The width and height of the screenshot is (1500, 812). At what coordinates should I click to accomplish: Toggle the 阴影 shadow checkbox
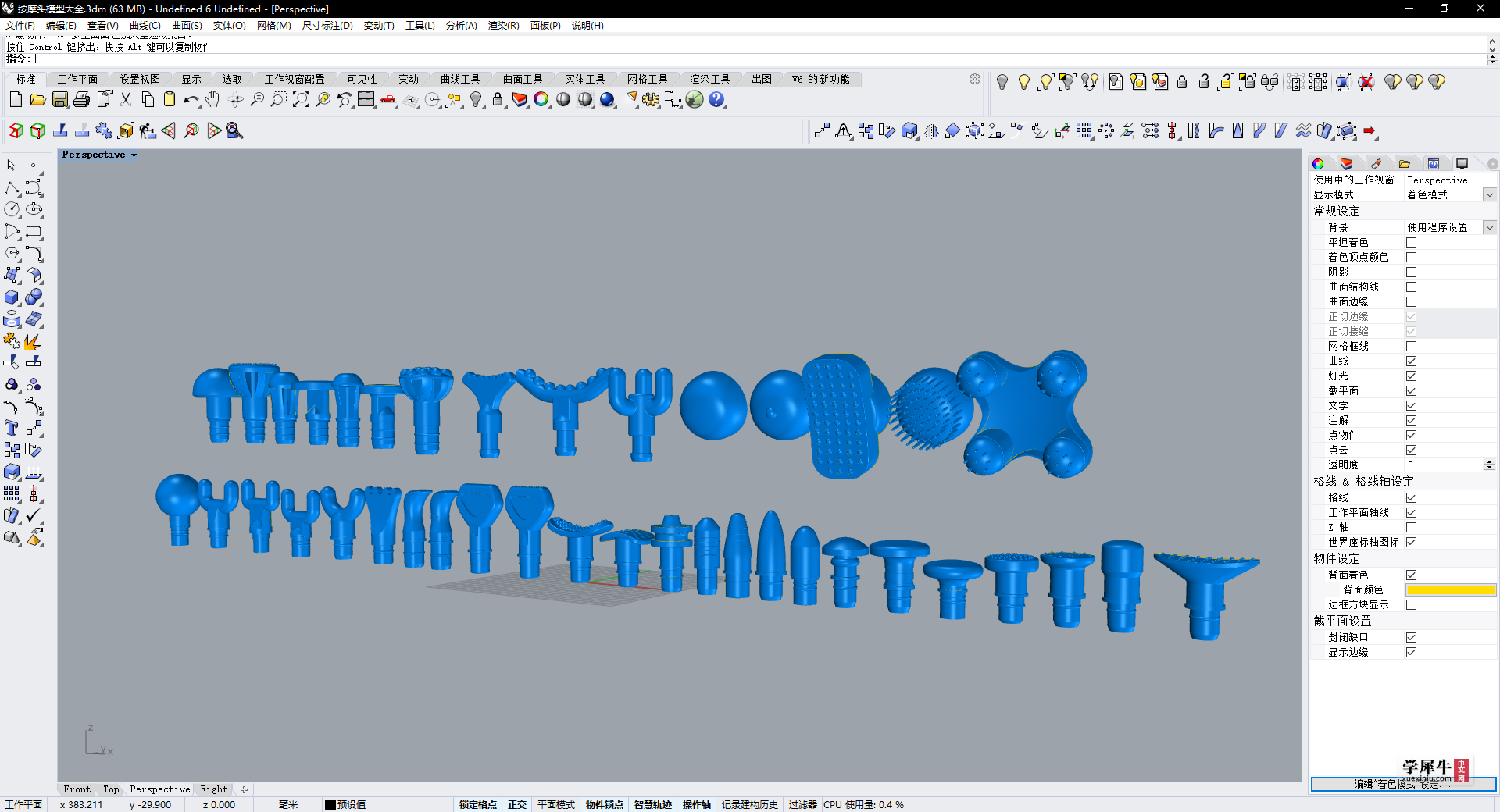pyautogui.click(x=1411, y=272)
